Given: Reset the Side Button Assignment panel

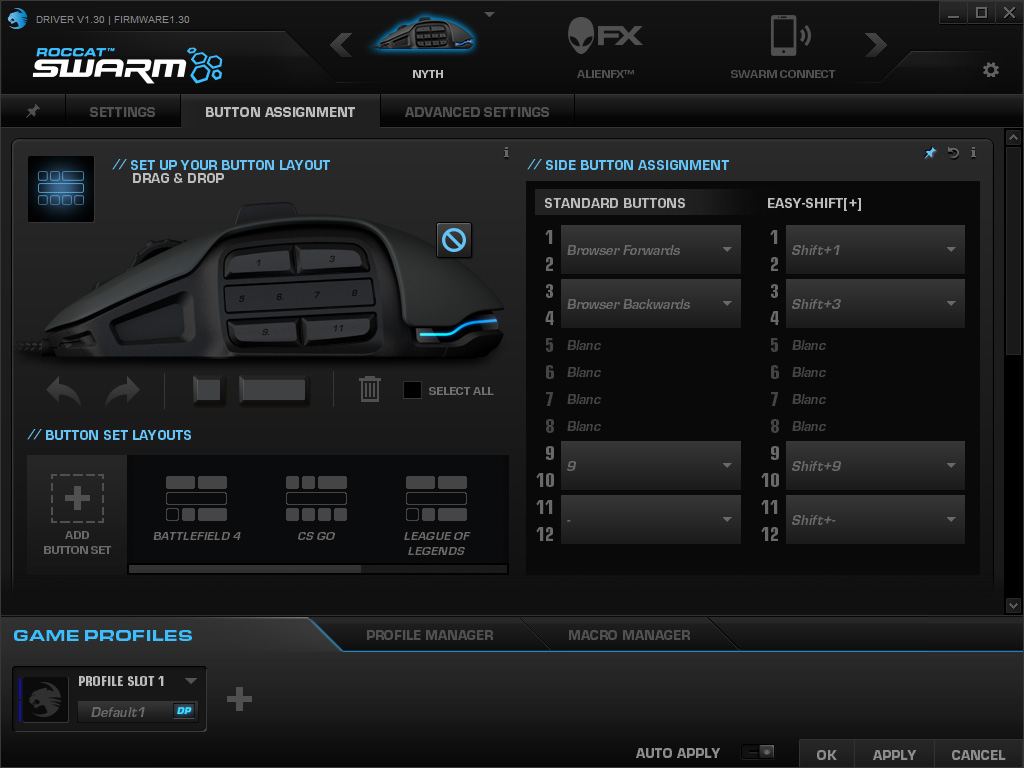Looking at the screenshot, I should (x=953, y=153).
